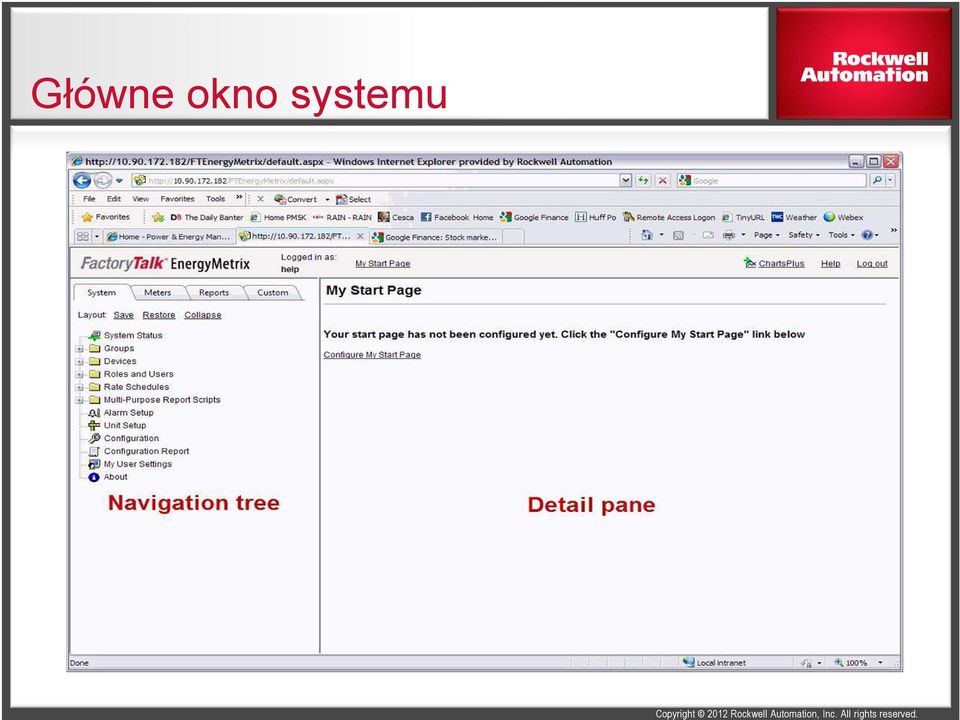Open the Weather bookmark
Screen dimensions: 960x720
click(x=794, y=217)
